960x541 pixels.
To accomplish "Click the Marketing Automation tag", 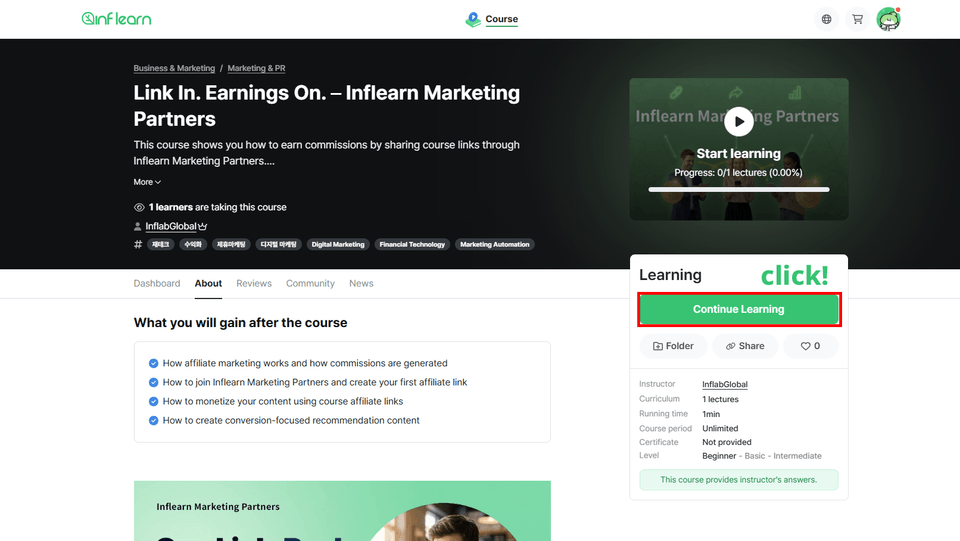I will pos(495,244).
